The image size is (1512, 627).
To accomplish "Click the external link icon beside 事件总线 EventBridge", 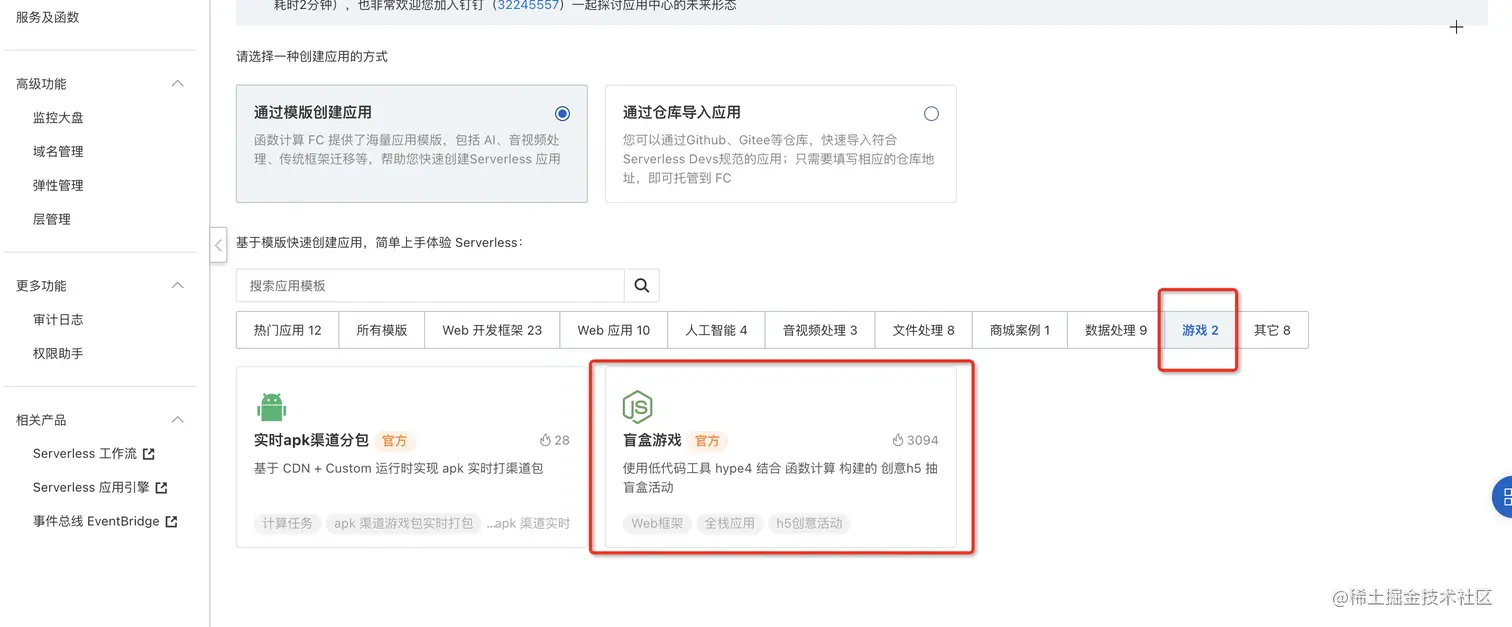I will point(171,522).
